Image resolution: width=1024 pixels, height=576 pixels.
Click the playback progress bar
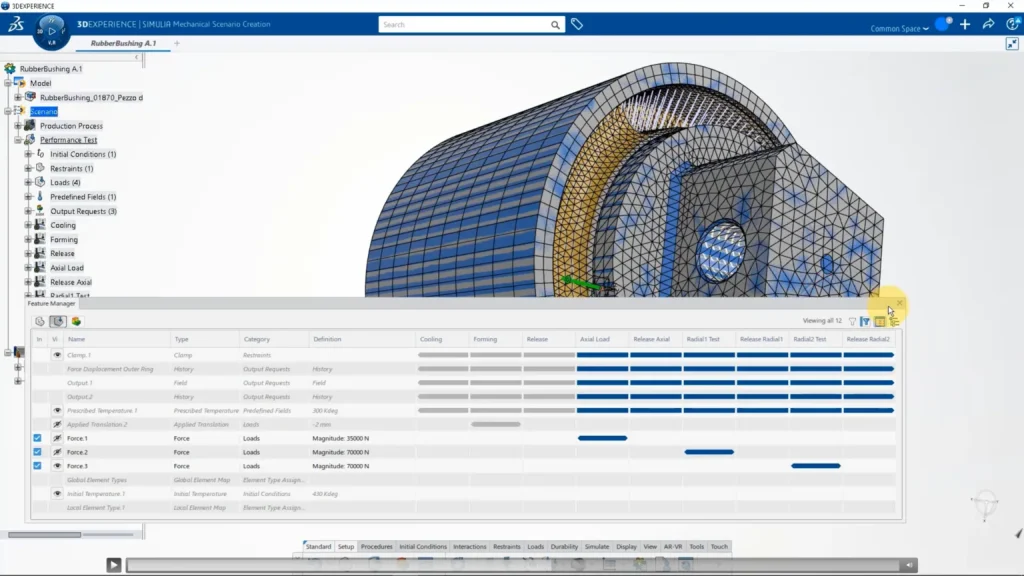tap(513, 566)
